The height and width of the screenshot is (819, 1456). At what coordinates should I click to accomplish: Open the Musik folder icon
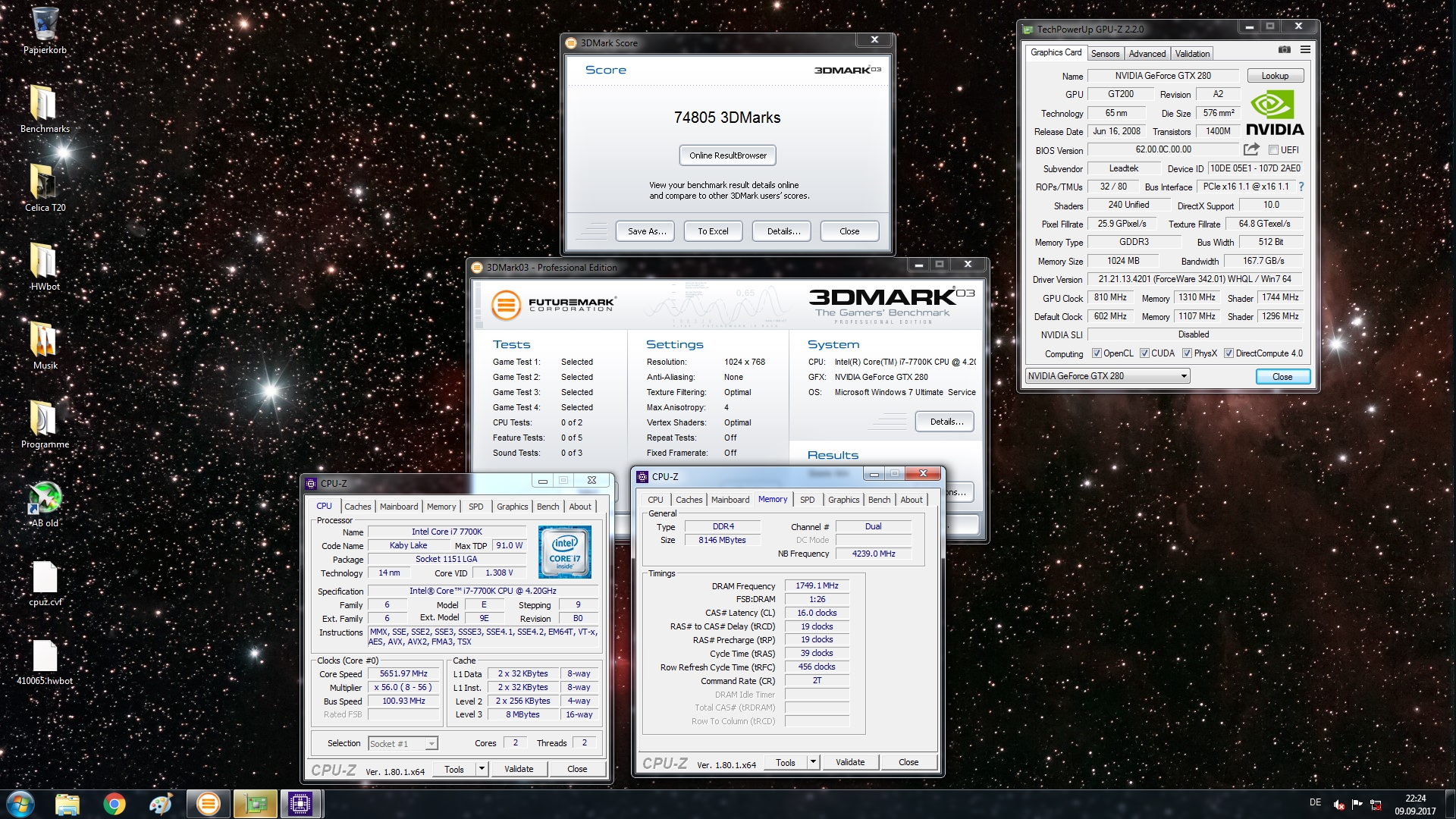(45, 345)
